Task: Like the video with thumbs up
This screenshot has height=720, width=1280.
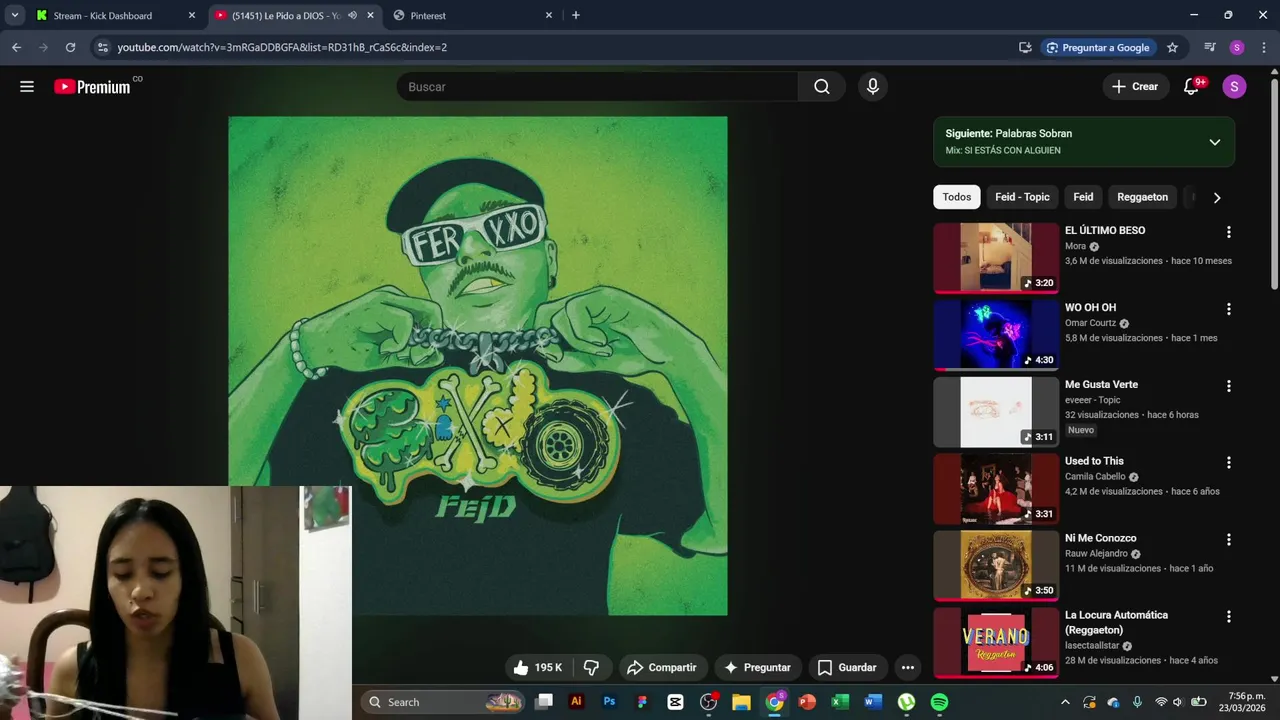Action: [538, 667]
